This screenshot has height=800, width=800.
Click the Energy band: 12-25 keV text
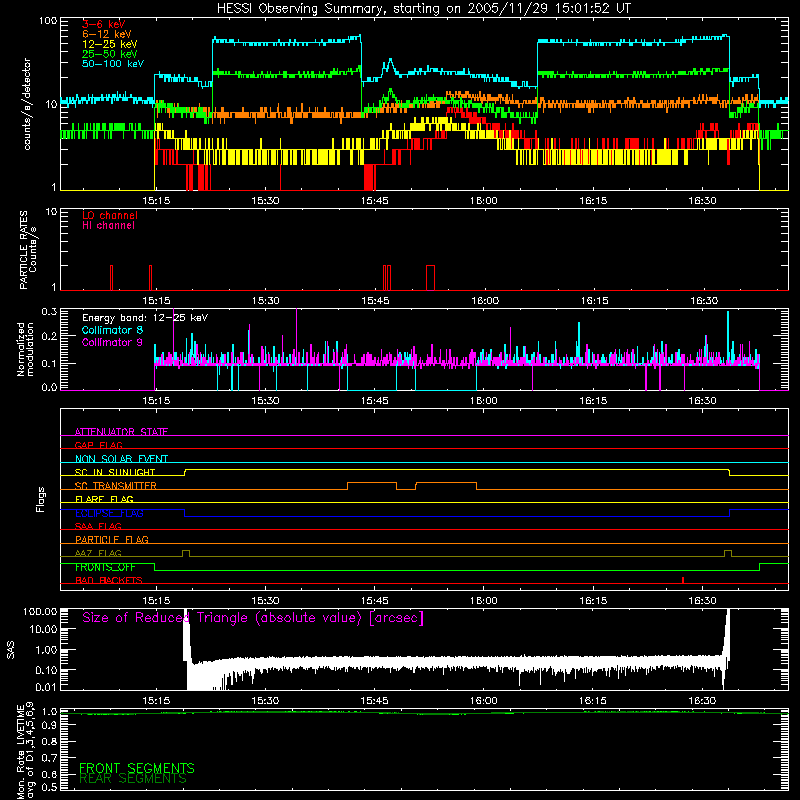(145, 318)
